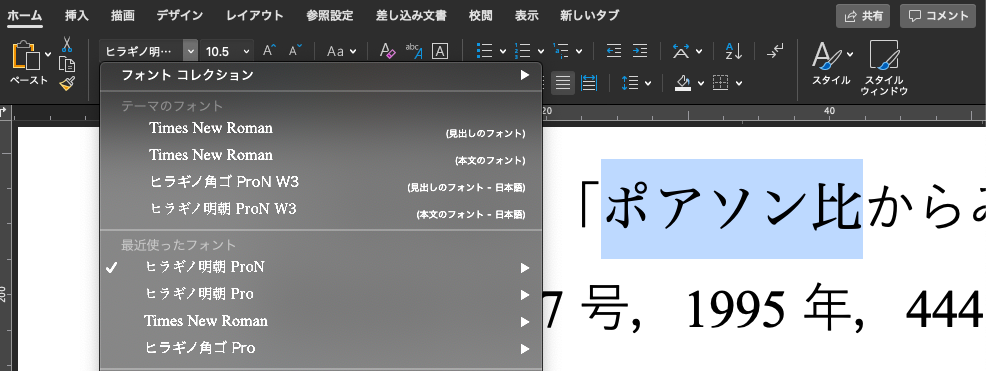Open the font size 10.5 dropdown
The image size is (986, 371).
pos(246,52)
